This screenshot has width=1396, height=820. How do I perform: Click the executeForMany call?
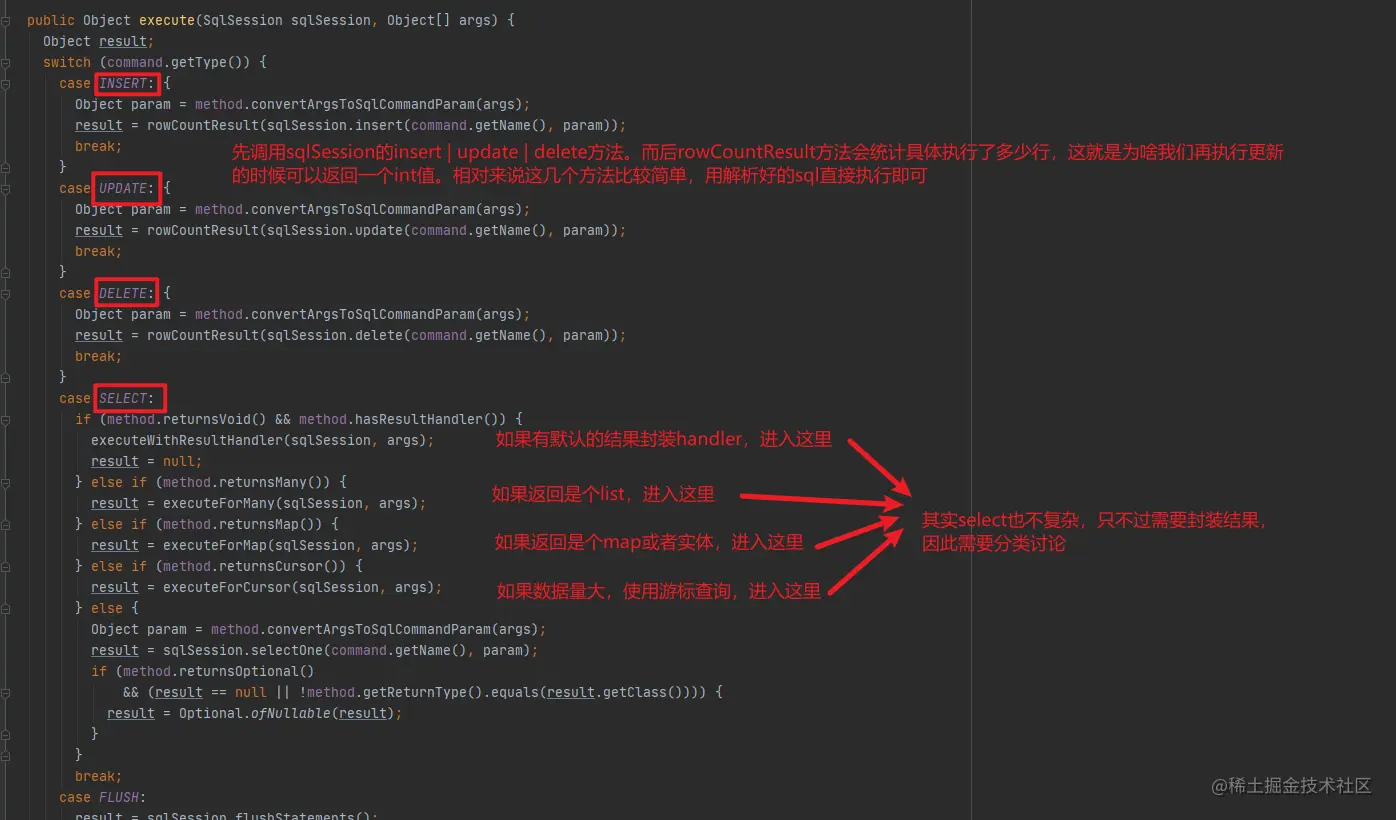tap(219, 503)
